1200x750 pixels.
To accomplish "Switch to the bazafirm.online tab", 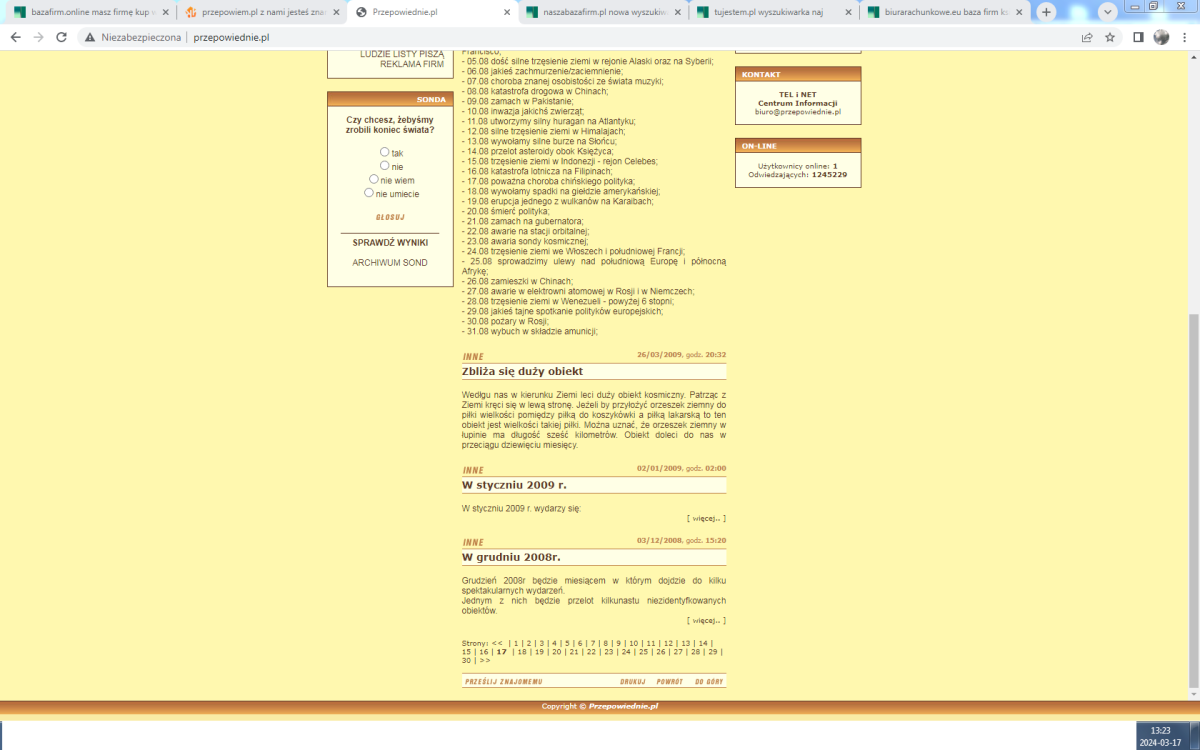I will (x=85, y=13).
